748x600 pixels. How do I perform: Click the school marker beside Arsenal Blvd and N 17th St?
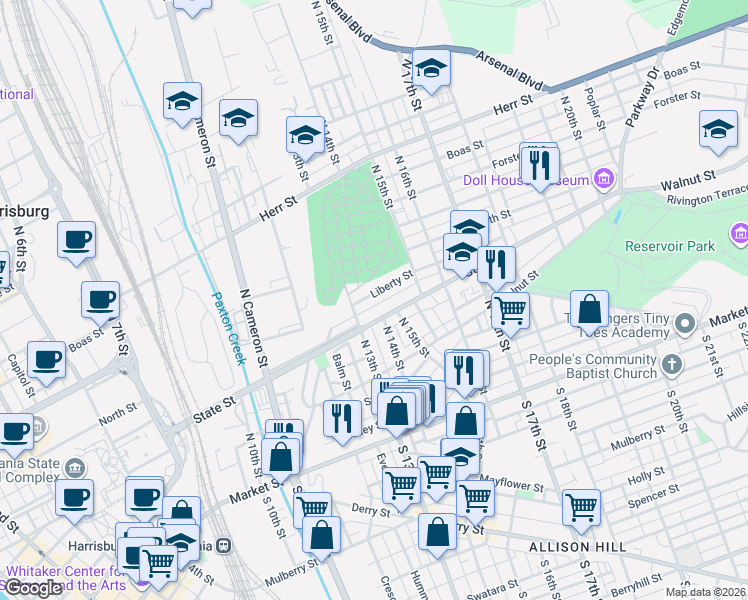pos(431,70)
